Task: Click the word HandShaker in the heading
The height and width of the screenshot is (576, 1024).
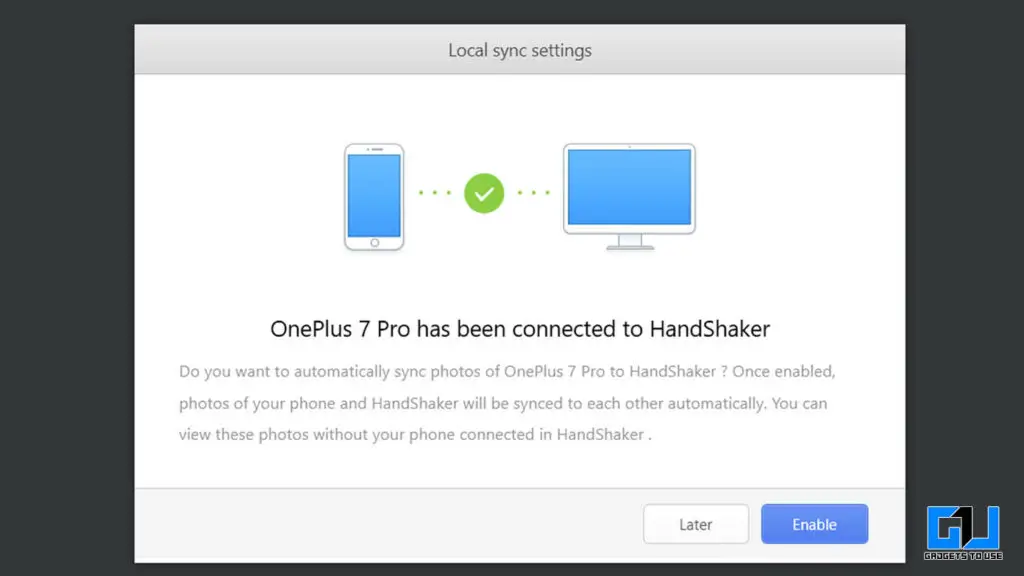Action: click(710, 328)
